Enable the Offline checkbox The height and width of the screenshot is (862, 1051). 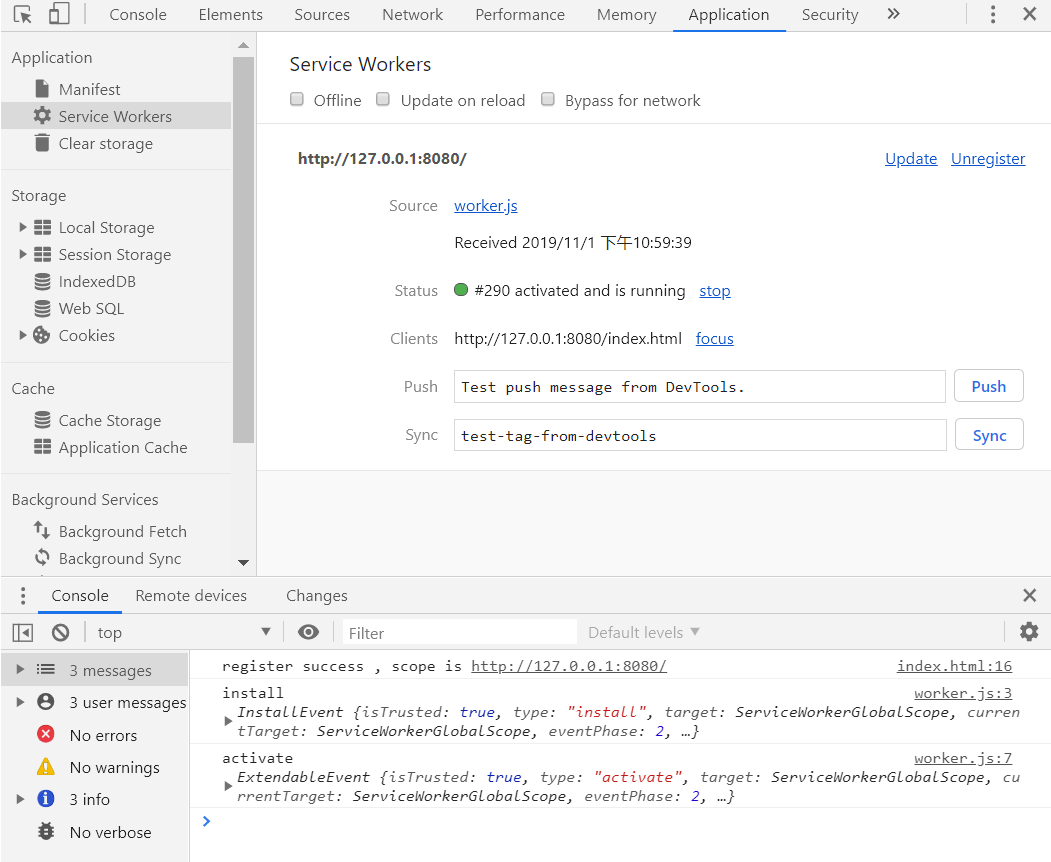point(297,99)
